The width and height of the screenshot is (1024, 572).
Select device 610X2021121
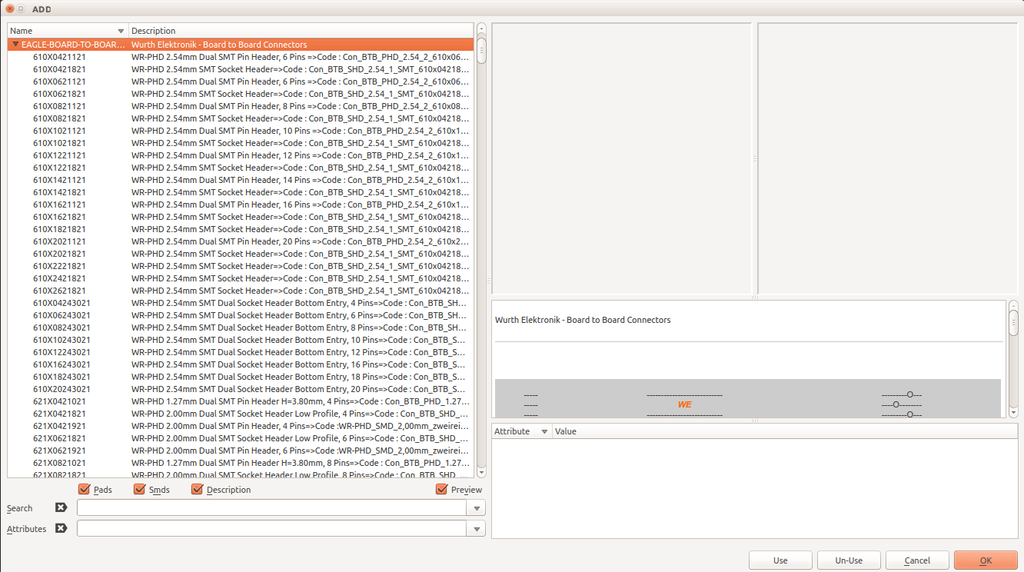[x=240, y=242]
